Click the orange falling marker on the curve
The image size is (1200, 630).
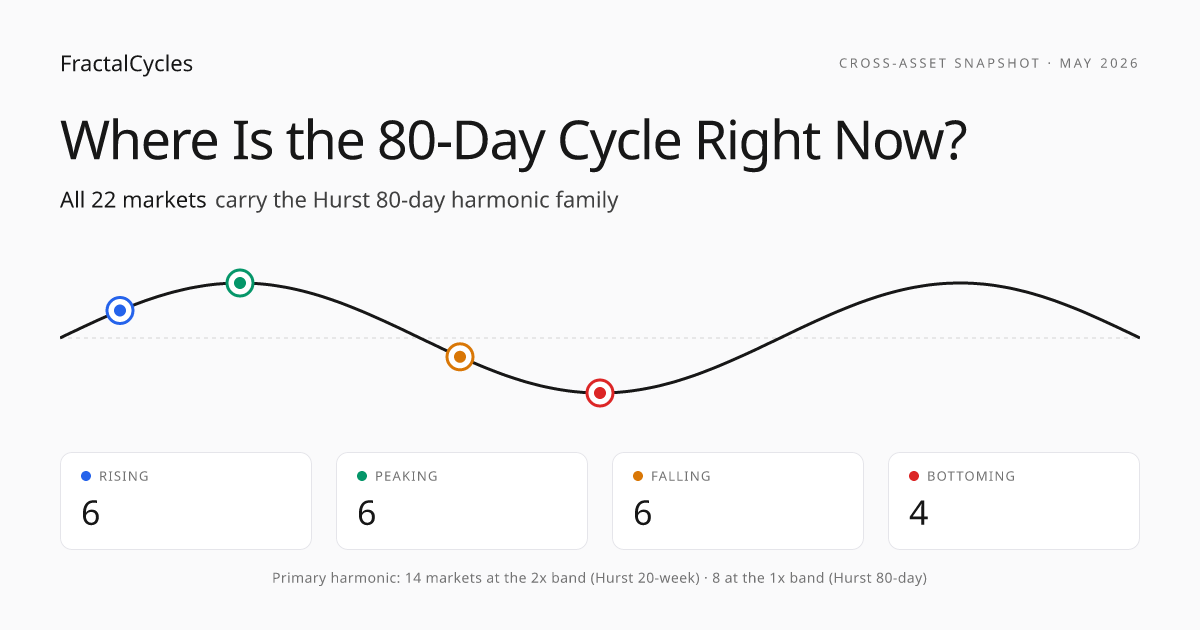tap(459, 356)
